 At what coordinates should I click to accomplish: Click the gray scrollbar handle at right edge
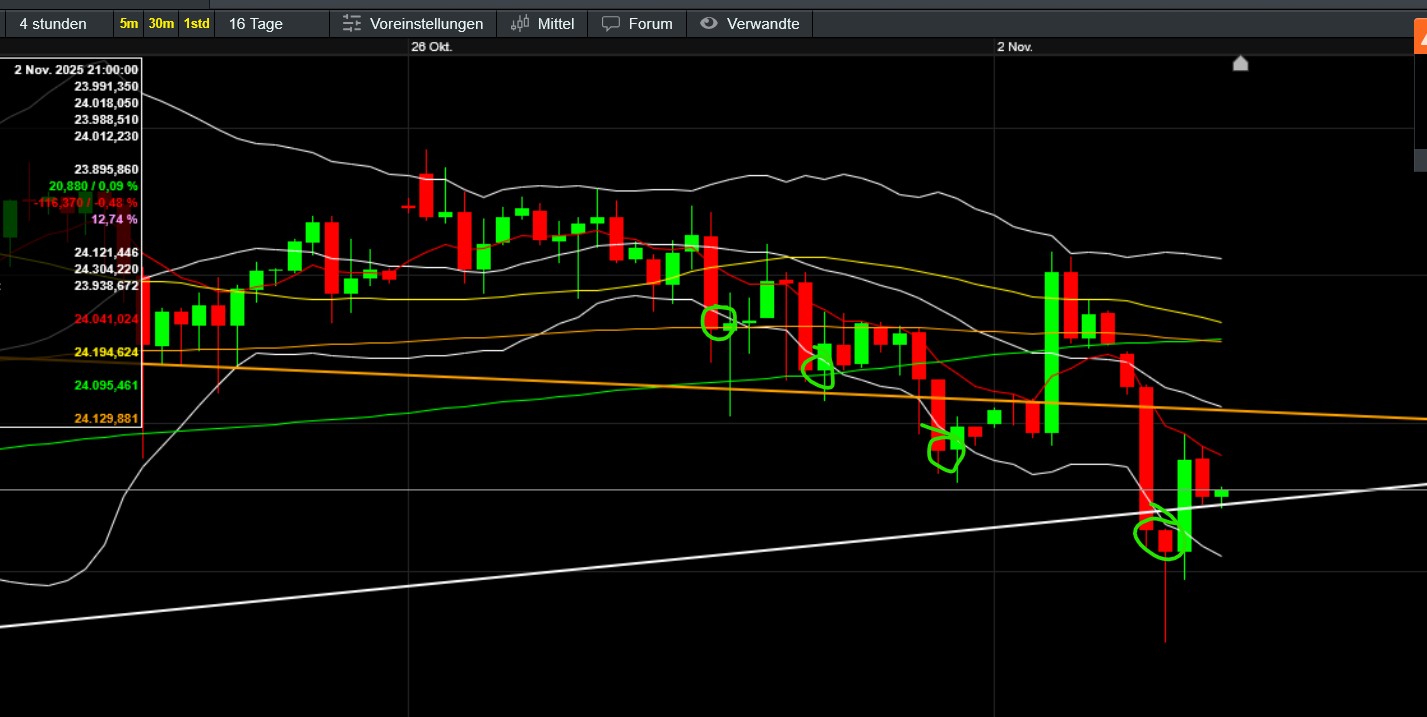pyautogui.click(x=1420, y=160)
